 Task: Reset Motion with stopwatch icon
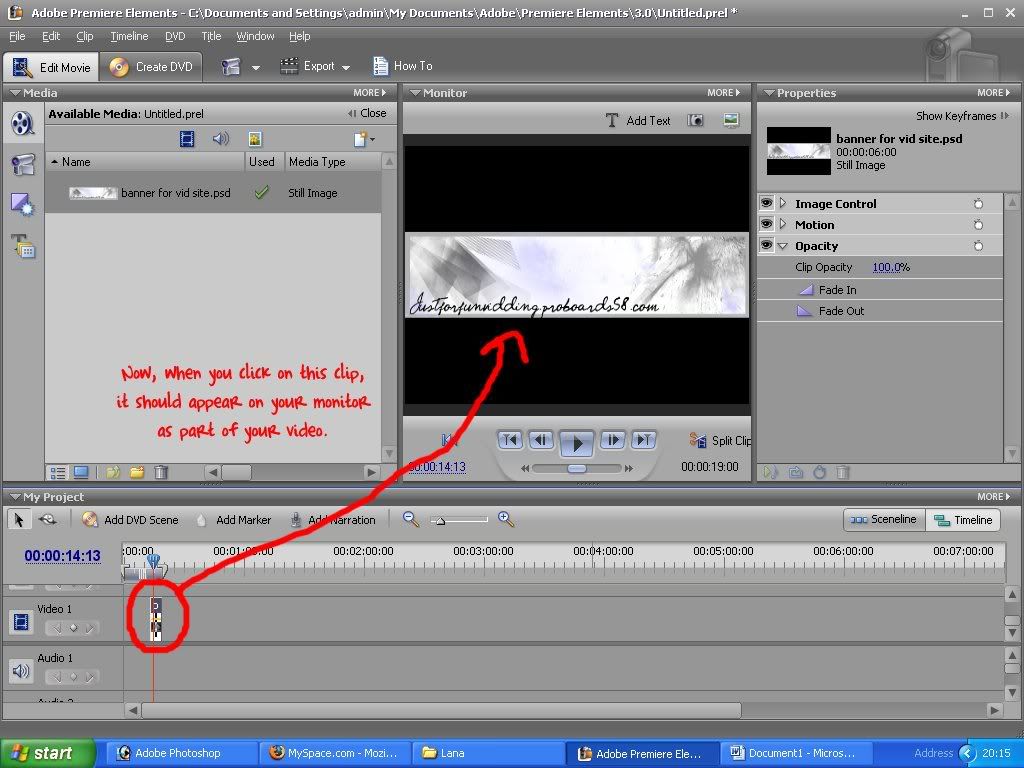(978, 225)
